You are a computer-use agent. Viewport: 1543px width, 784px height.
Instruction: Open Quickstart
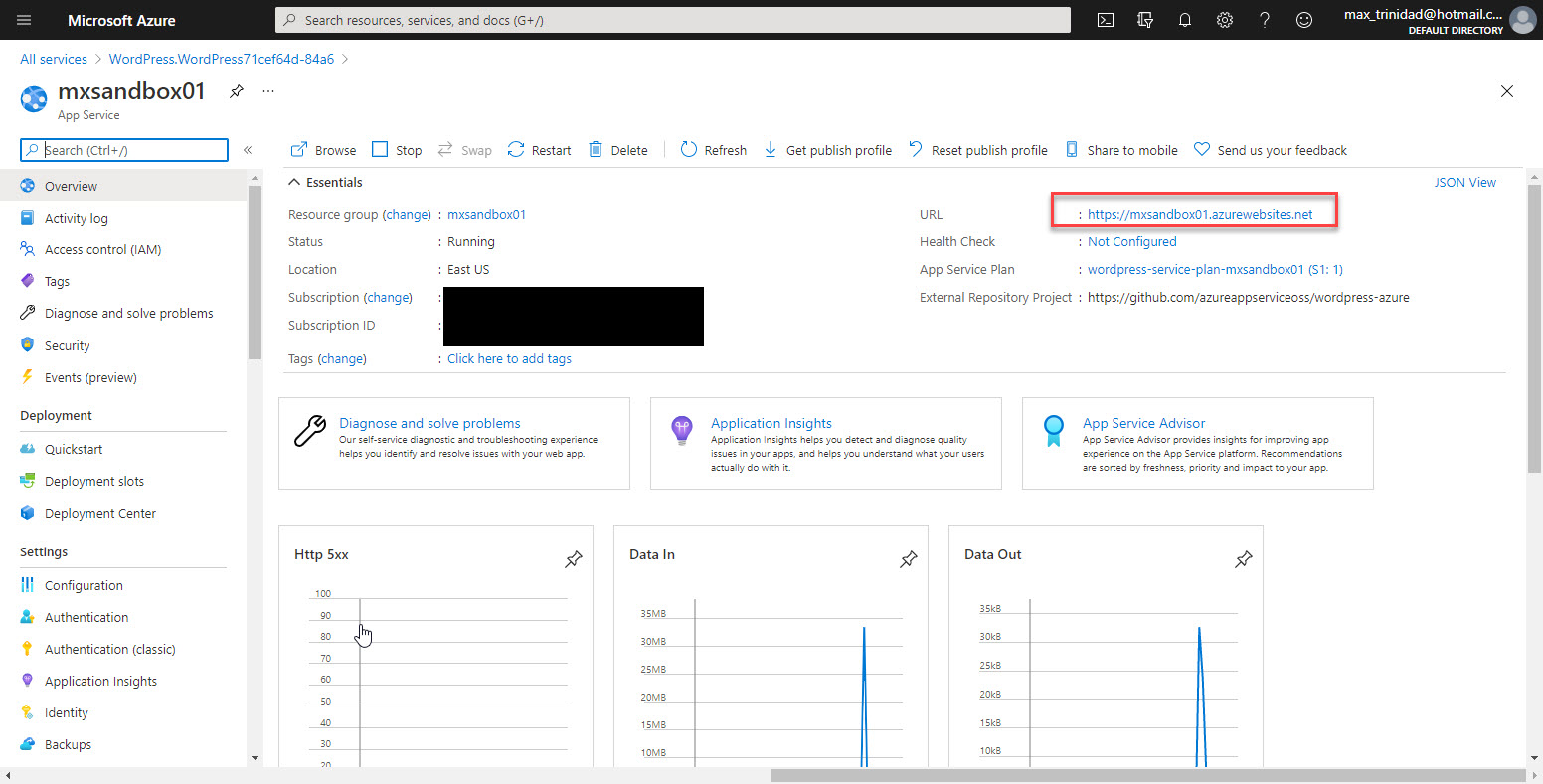(x=123, y=449)
